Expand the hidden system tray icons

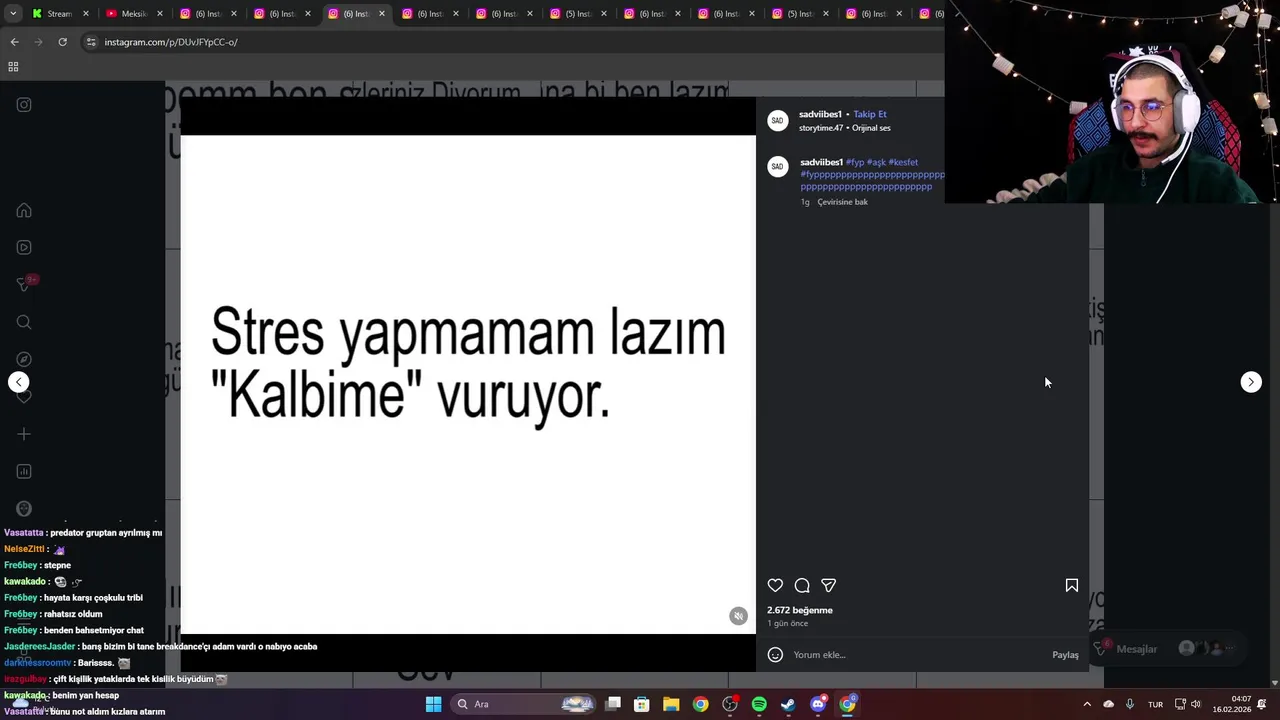pyautogui.click(x=1087, y=704)
